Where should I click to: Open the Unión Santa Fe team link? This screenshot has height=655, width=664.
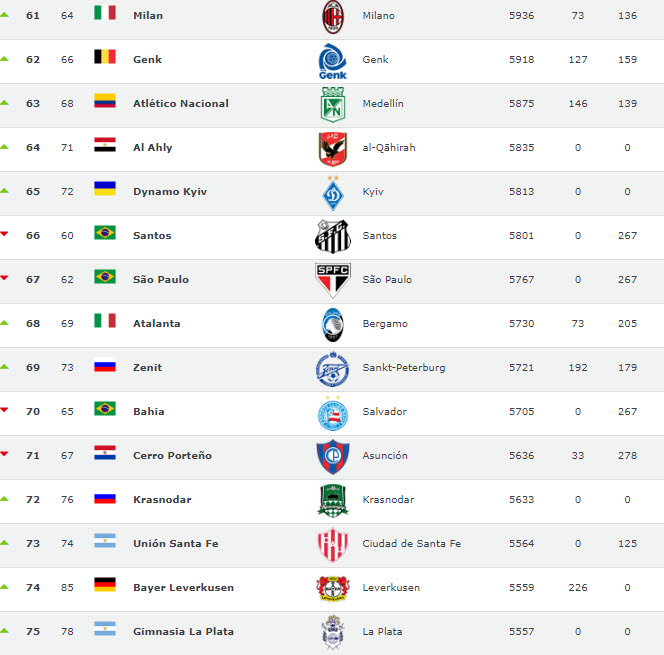(x=175, y=544)
